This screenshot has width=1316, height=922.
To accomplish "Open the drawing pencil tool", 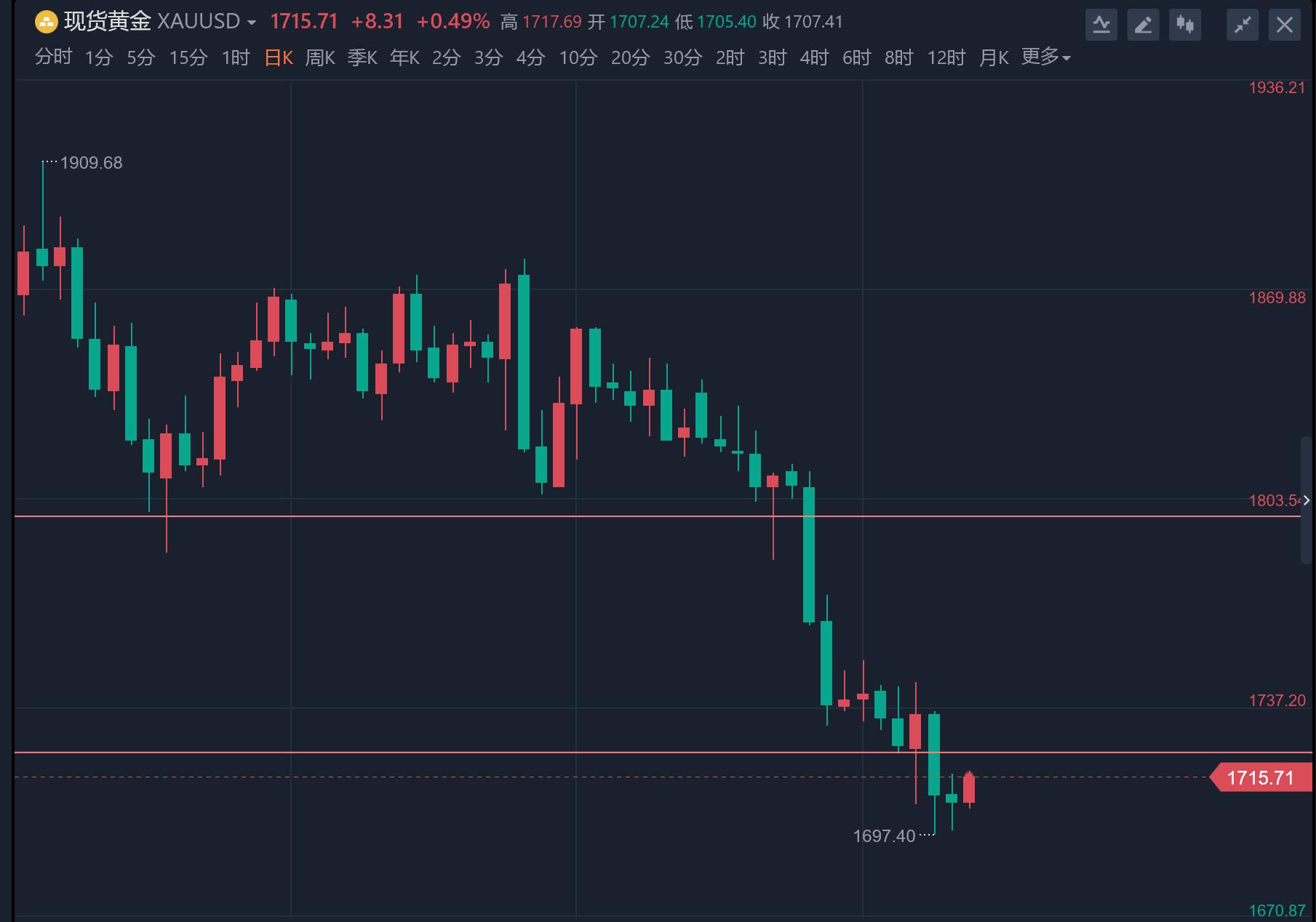I will coord(1143,24).
